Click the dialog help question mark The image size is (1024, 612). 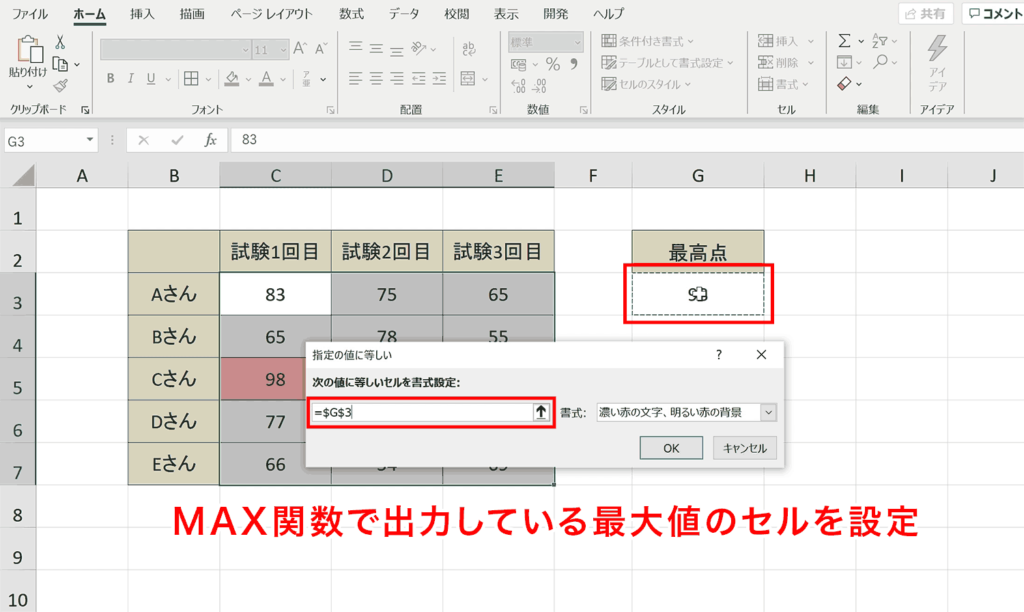tap(718, 355)
